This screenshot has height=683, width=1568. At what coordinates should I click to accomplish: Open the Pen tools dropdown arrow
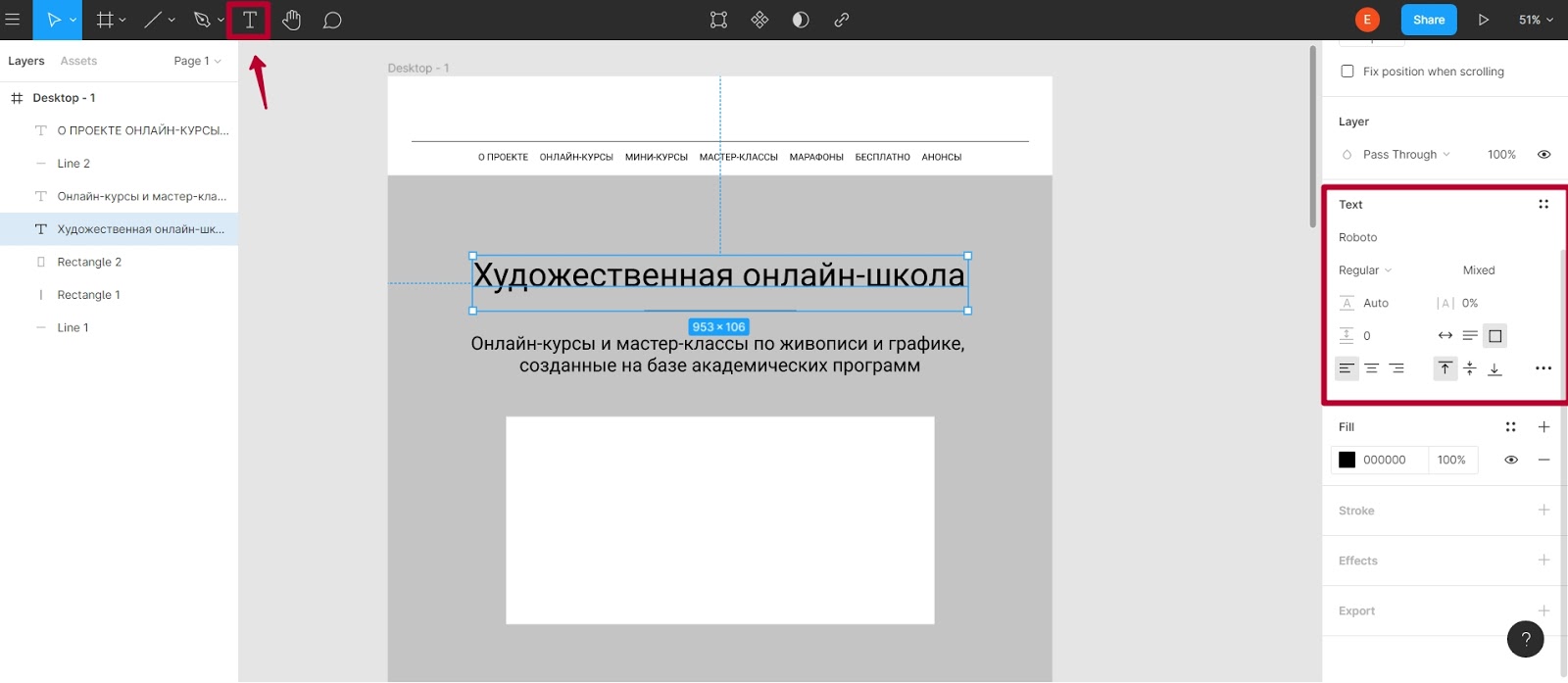coord(220,20)
